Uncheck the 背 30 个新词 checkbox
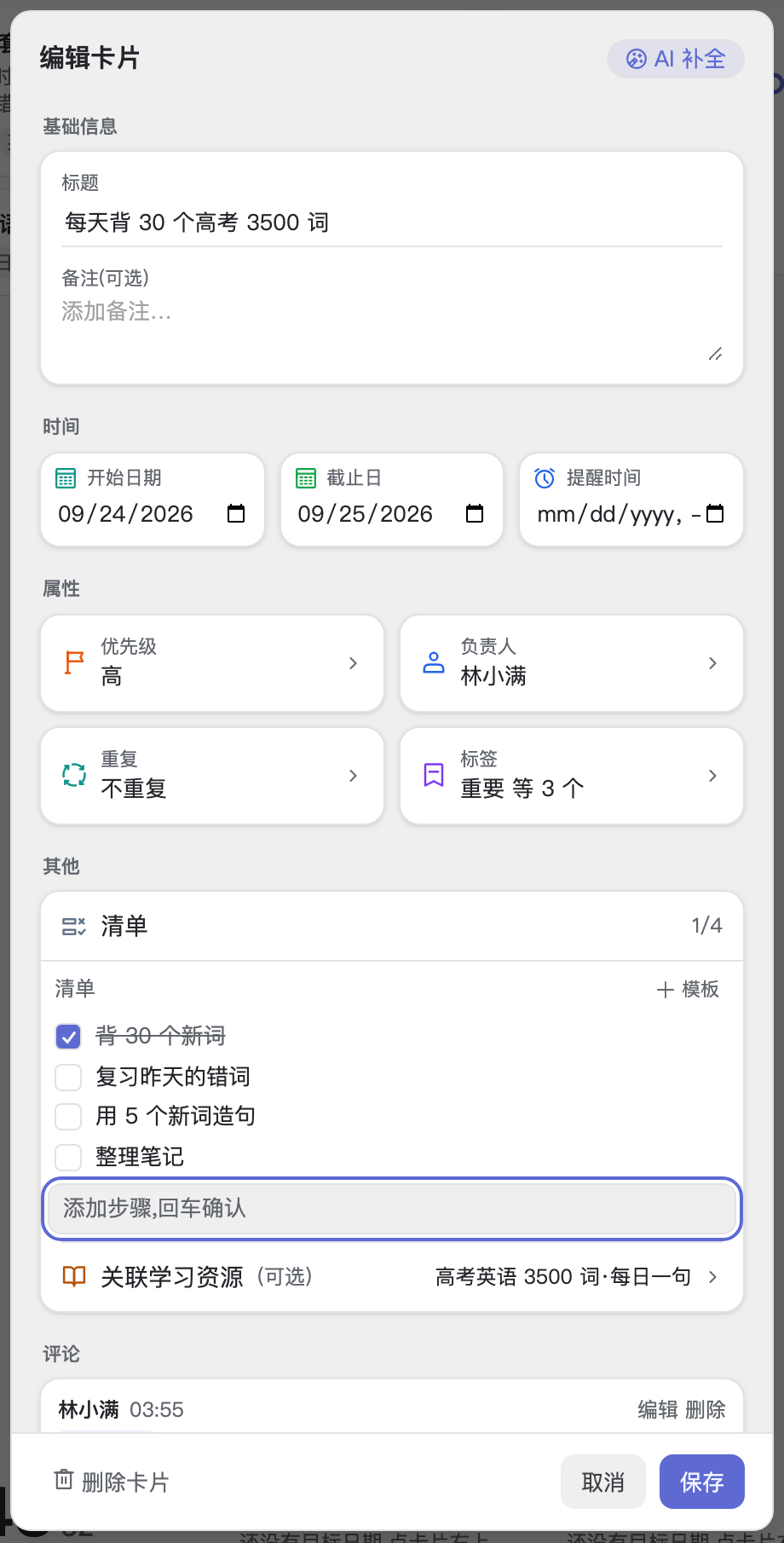Image resolution: width=784 pixels, height=1543 pixels. (x=68, y=1037)
